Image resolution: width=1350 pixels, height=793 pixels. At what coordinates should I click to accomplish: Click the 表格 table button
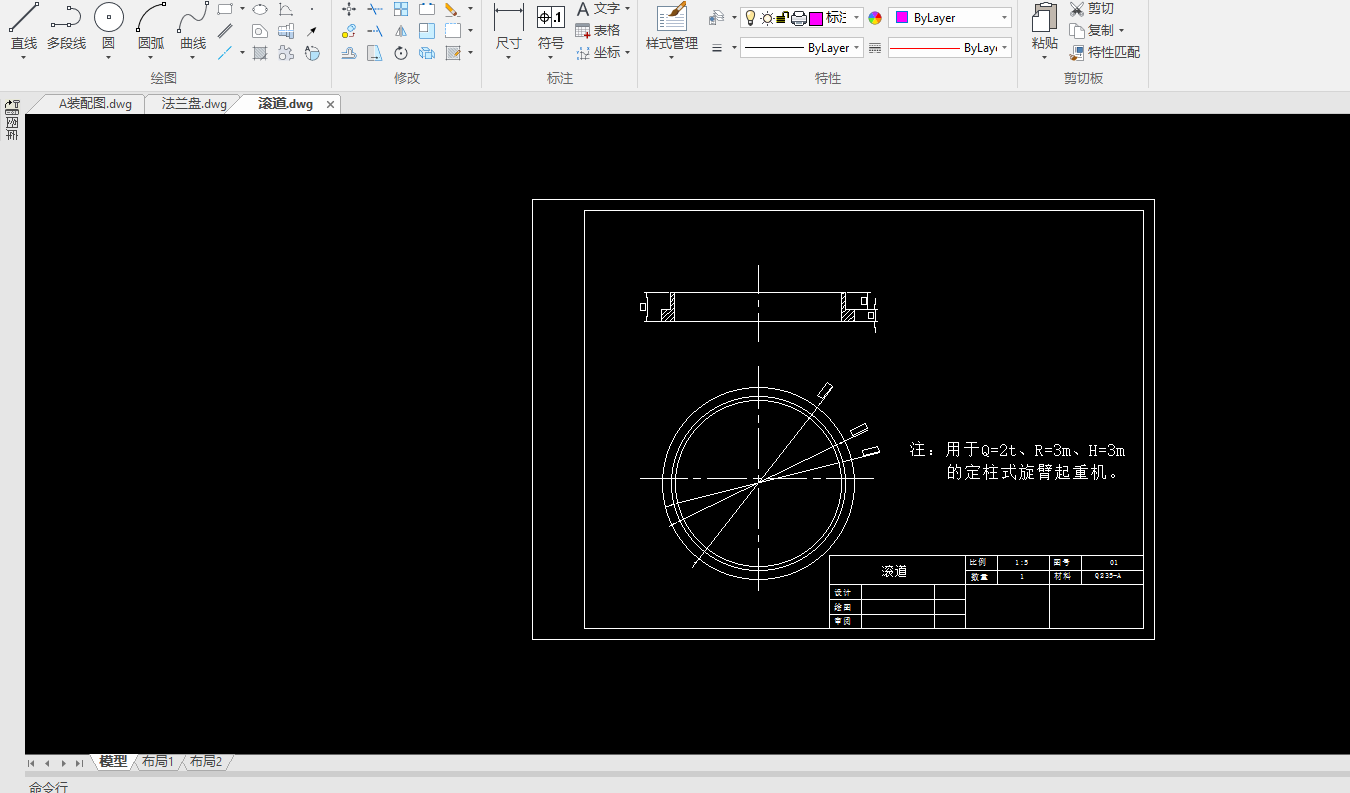(x=597, y=30)
